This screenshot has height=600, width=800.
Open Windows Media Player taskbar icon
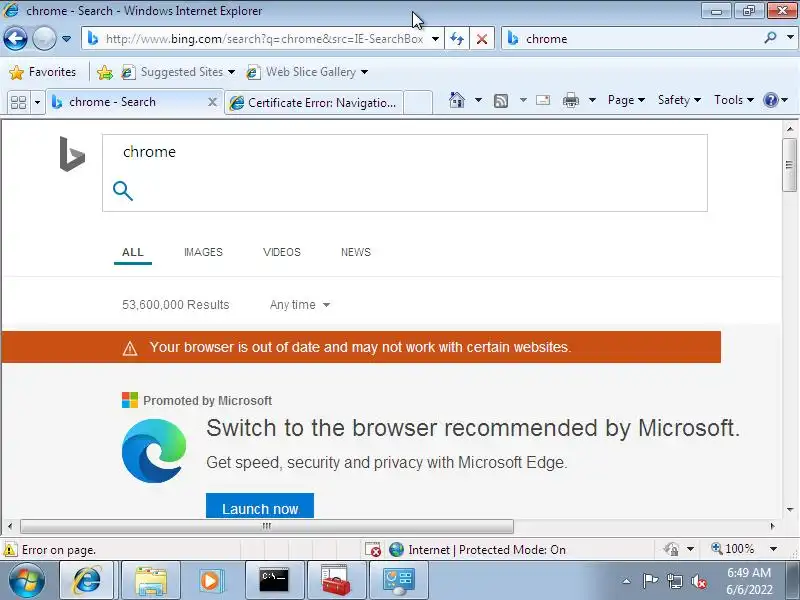click(x=210, y=581)
